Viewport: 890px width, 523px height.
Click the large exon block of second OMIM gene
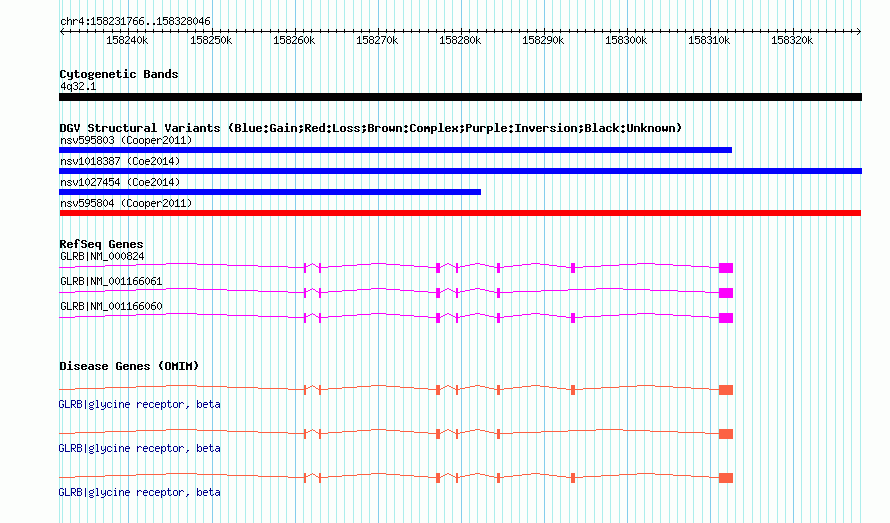pos(726,434)
